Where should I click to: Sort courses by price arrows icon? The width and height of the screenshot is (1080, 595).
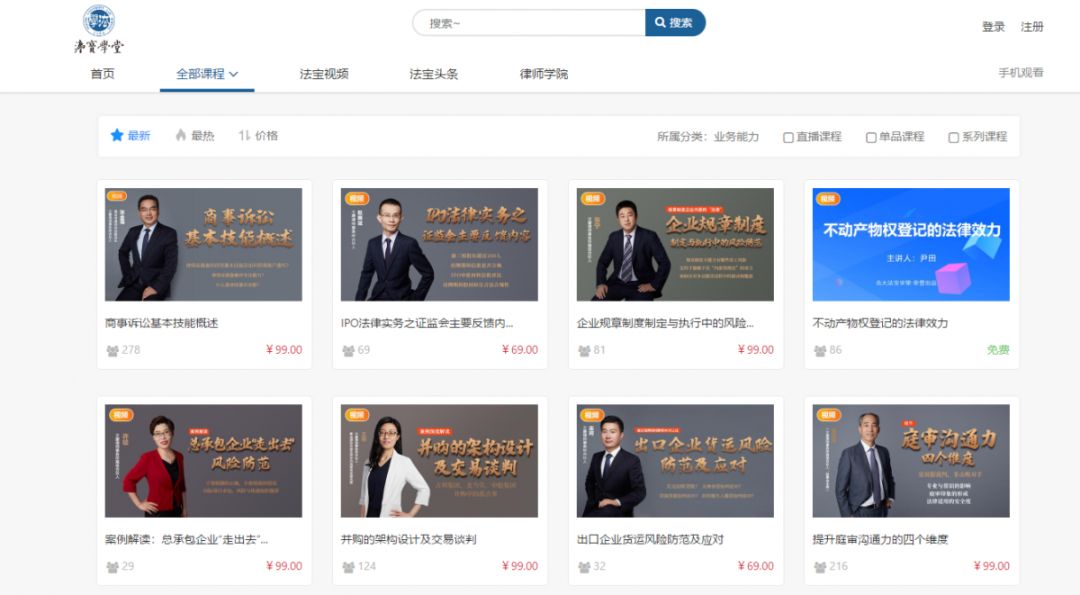(244, 135)
